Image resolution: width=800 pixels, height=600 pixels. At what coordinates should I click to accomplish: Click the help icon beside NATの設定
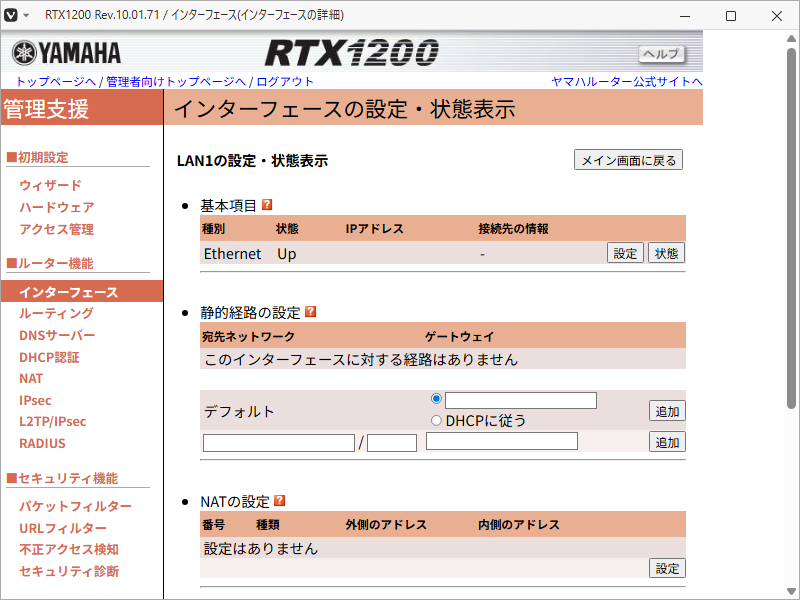point(279,501)
